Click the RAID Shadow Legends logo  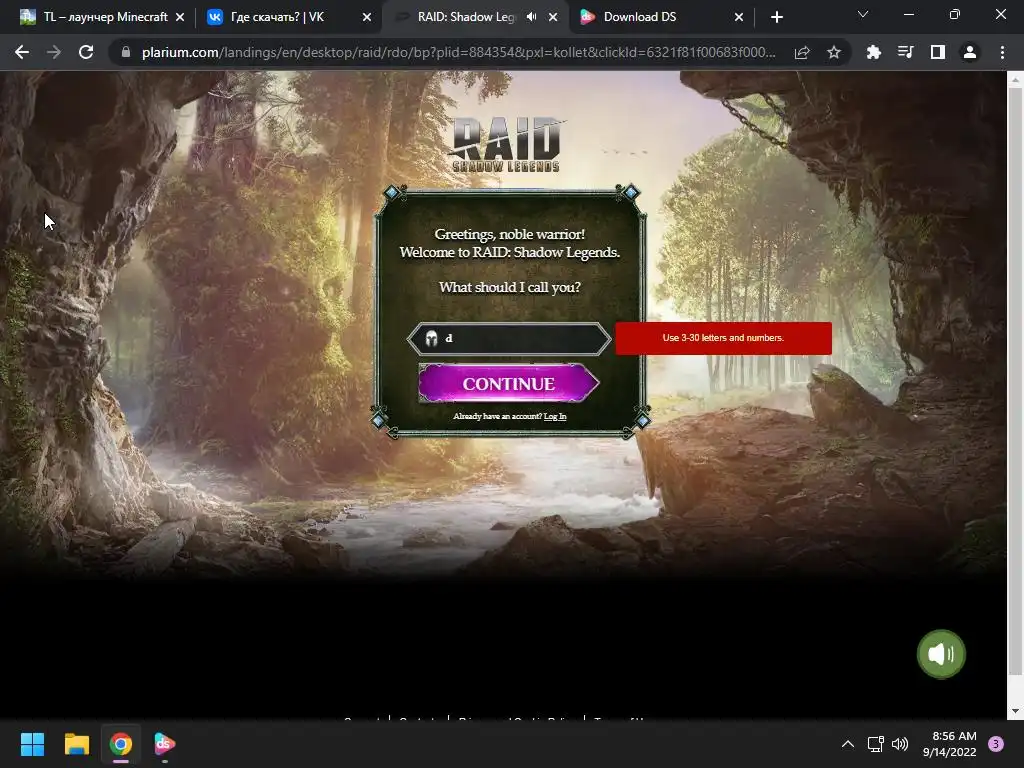(507, 144)
